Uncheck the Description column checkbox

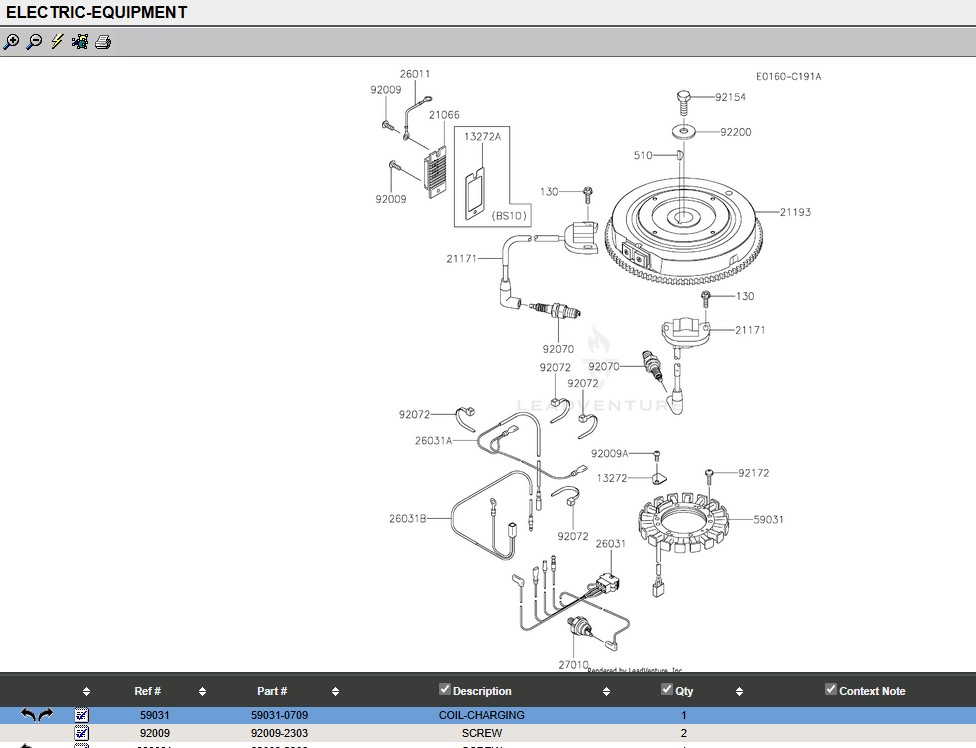[445, 689]
